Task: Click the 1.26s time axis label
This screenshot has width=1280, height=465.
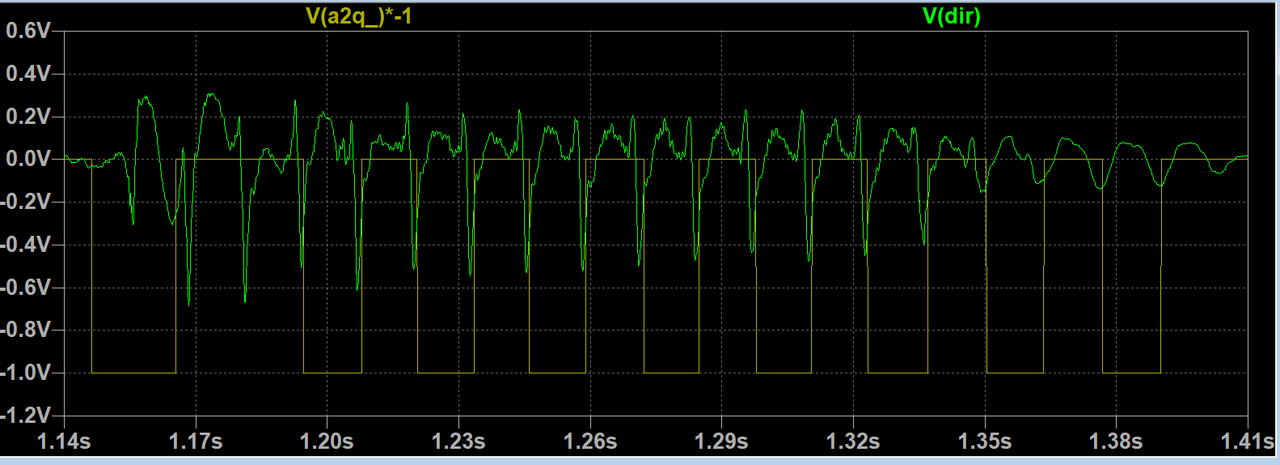Action: [590, 441]
